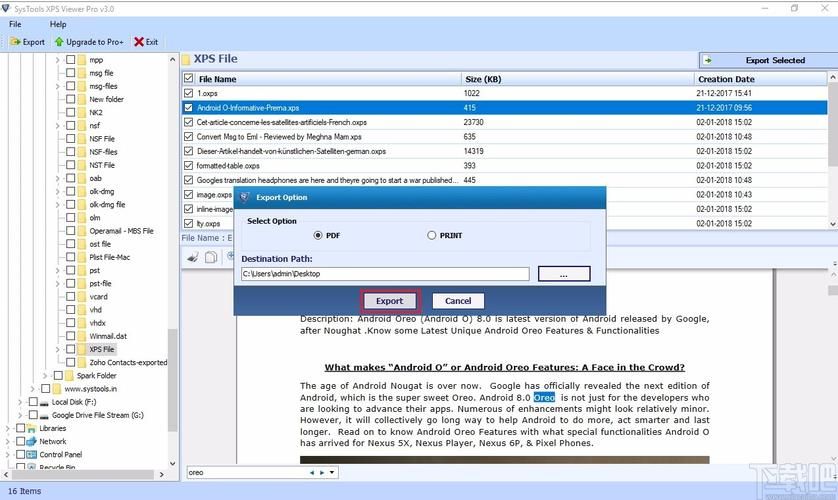Click the Network icon in the tree
838x500 pixels.
pyautogui.click(x=32, y=441)
